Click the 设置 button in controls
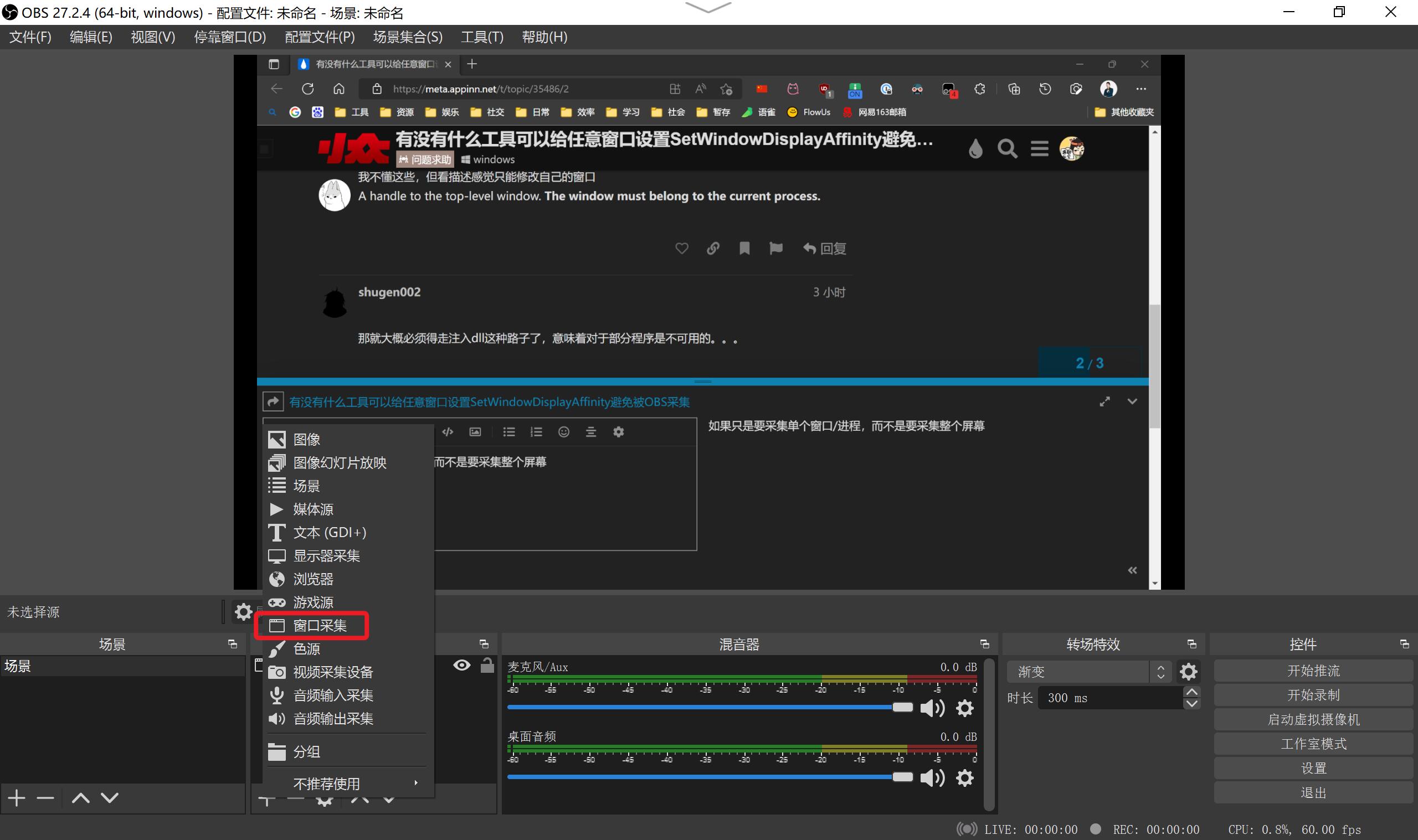1418x840 pixels. pos(1313,768)
